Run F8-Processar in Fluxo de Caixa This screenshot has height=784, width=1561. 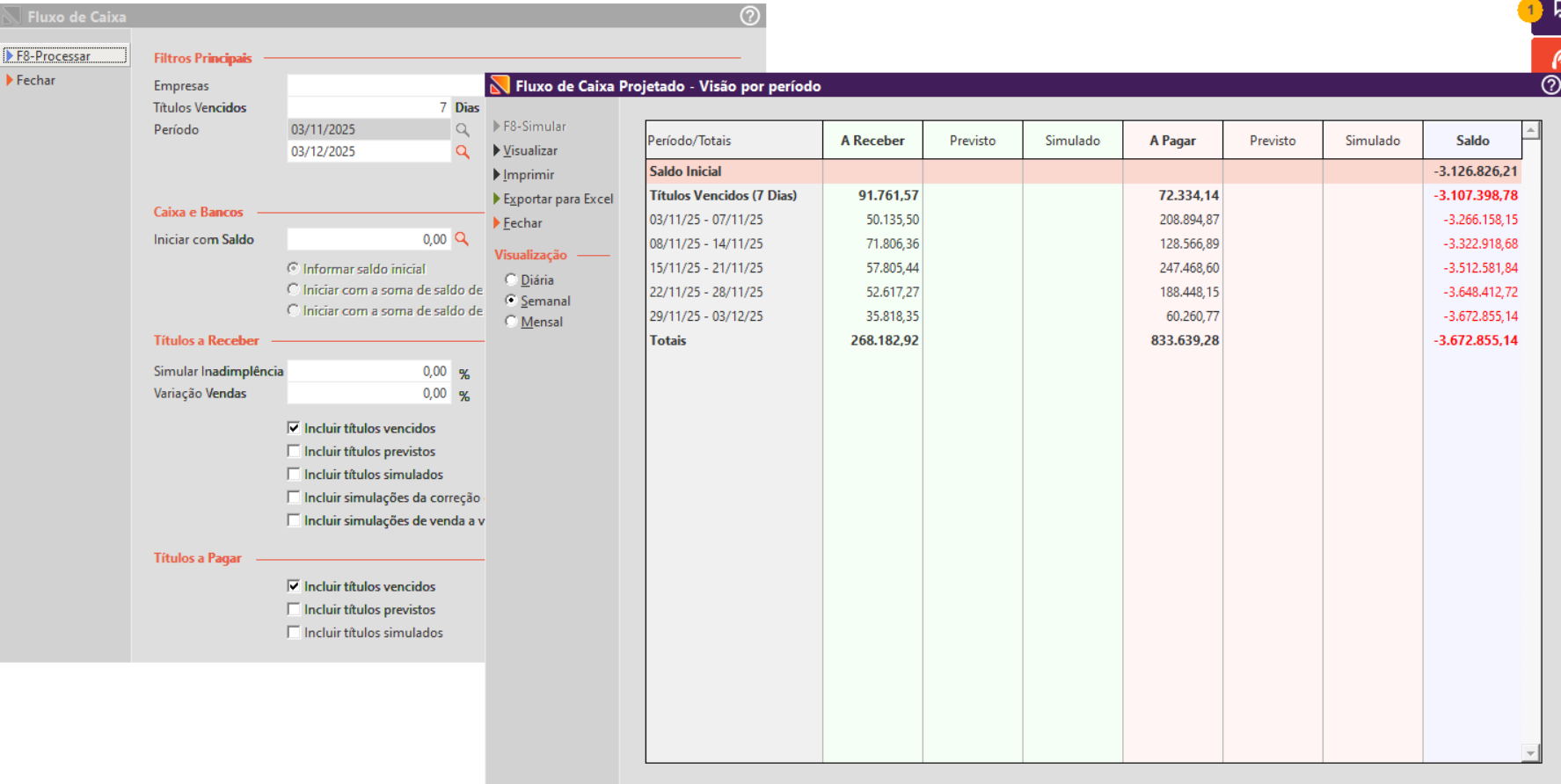coord(65,55)
